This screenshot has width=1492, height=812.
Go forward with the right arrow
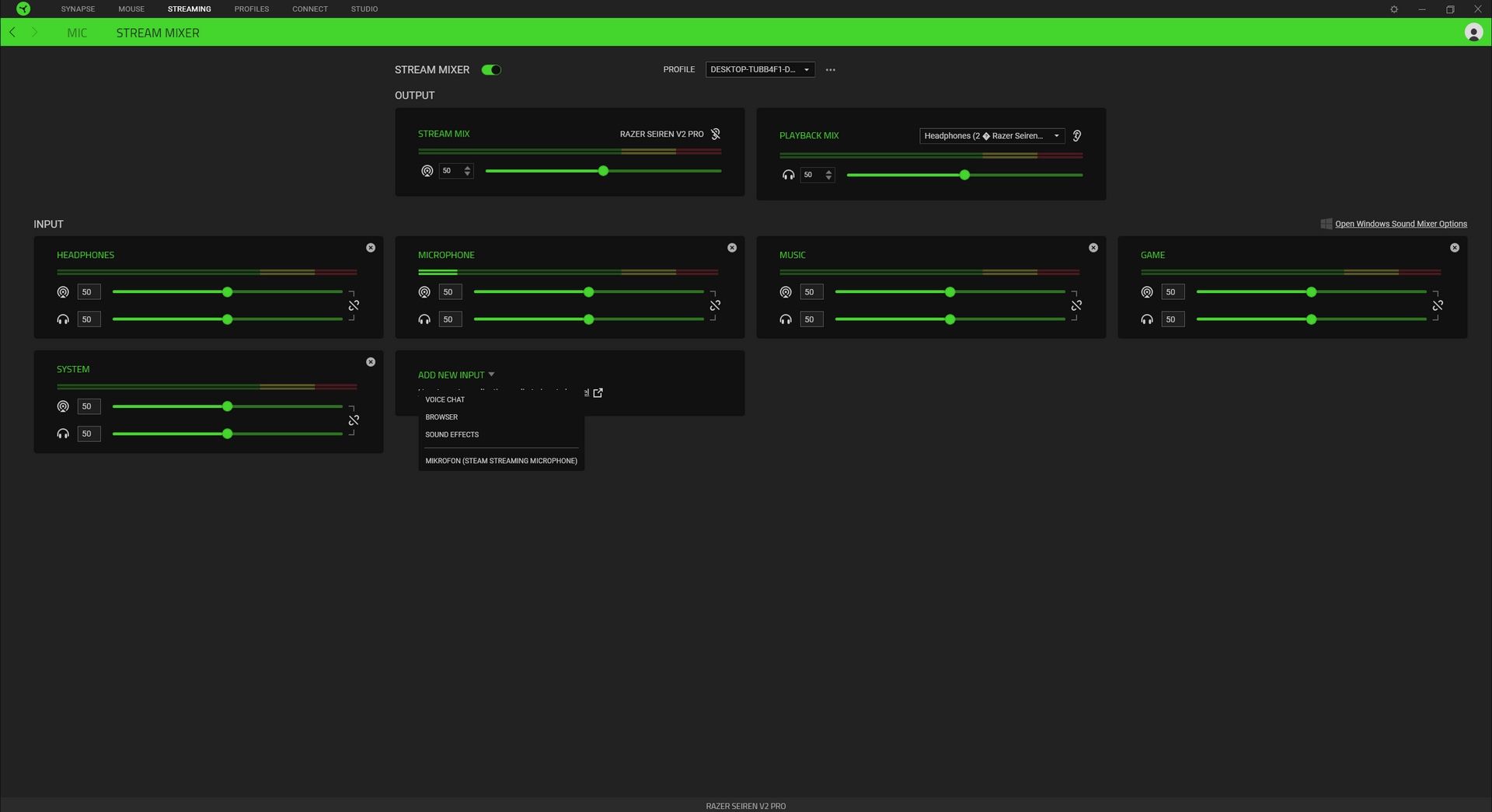tap(34, 33)
